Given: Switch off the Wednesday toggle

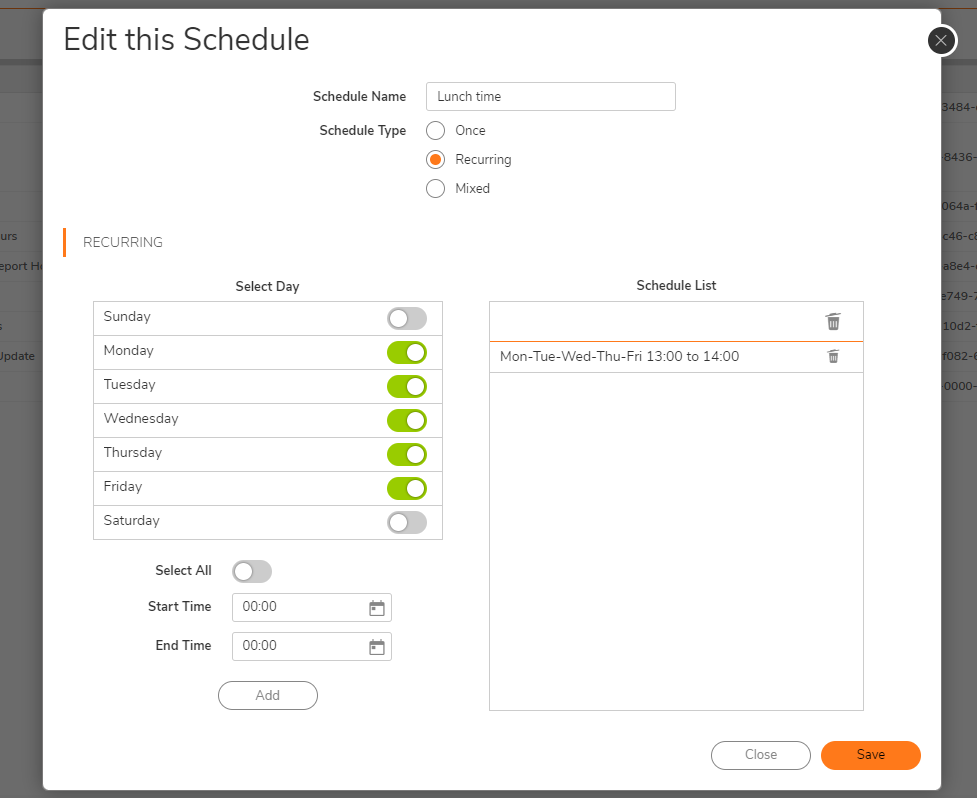Looking at the screenshot, I should [x=407, y=420].
